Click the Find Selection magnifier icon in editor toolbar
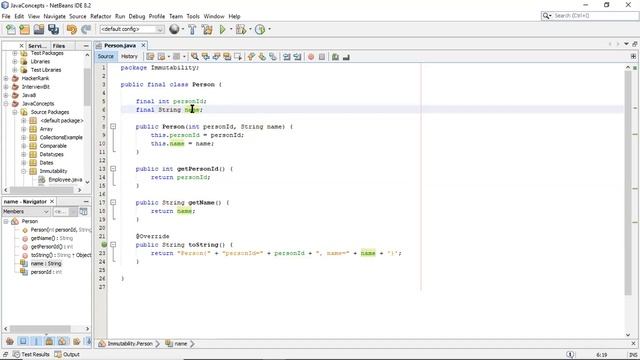The image size is (640, 360). pos(195,57)
